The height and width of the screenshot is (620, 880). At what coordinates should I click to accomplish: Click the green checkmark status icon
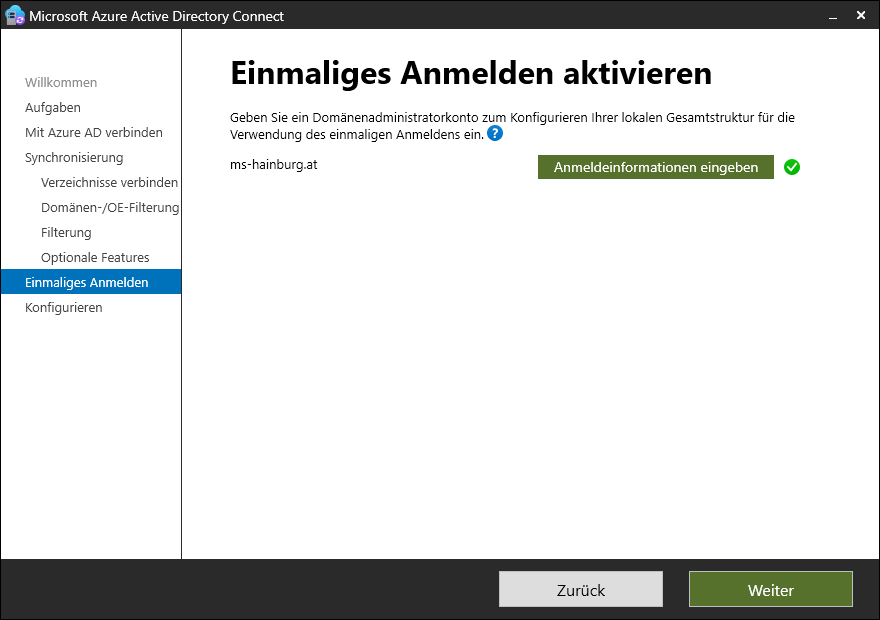pyautogui.click(x=792, y=167)
